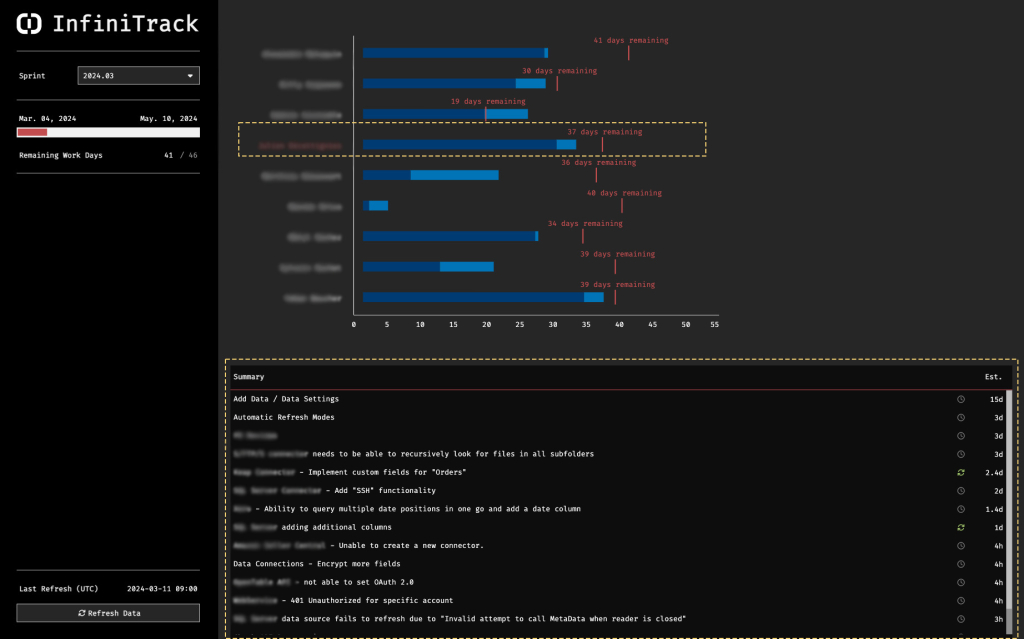
Task: Select the 'Add SSH functionality' task
Action: (x=618, y=491)
